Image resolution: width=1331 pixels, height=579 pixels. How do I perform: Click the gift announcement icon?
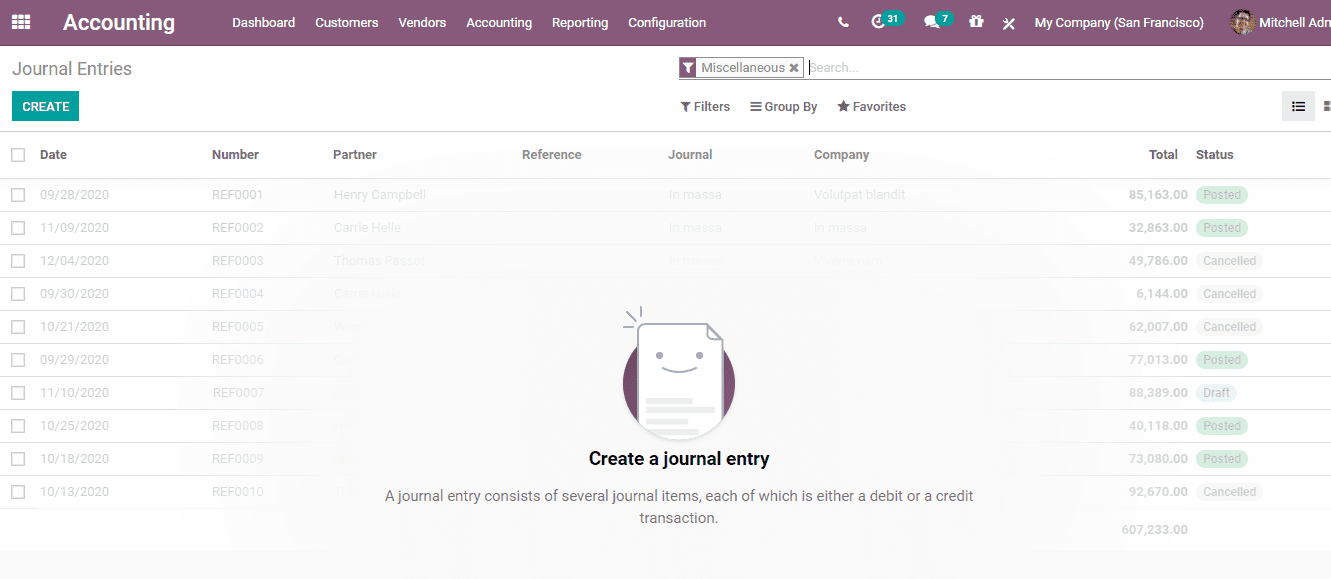[976, 21]
